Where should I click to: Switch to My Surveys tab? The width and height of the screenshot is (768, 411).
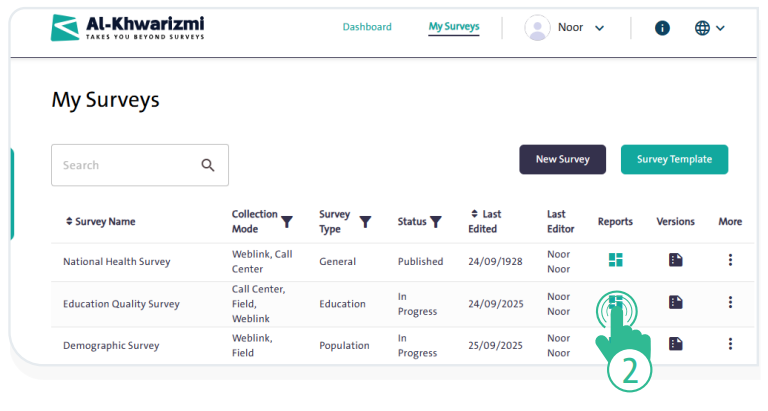tap(453, 27)
